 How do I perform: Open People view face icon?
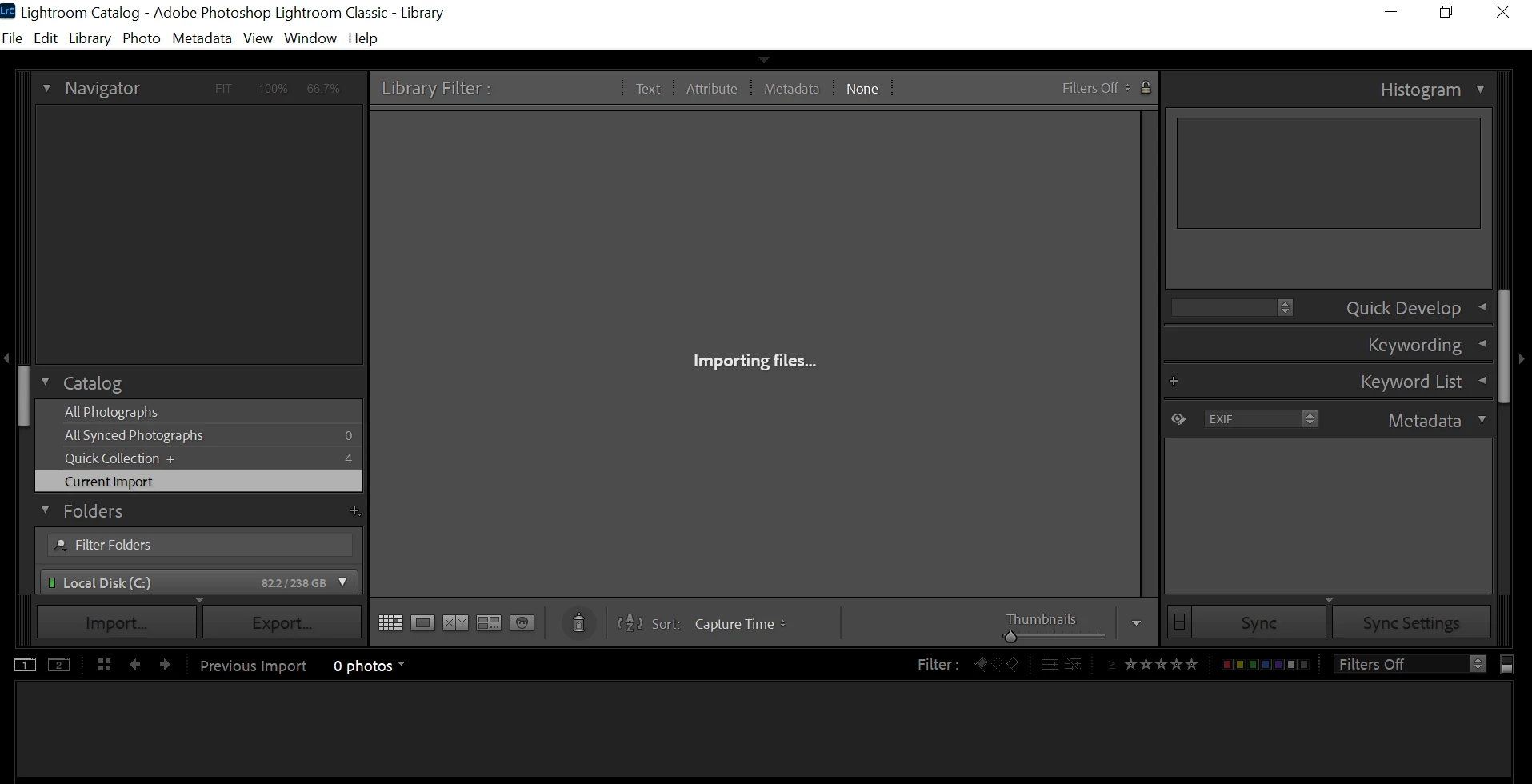[522, 623]
